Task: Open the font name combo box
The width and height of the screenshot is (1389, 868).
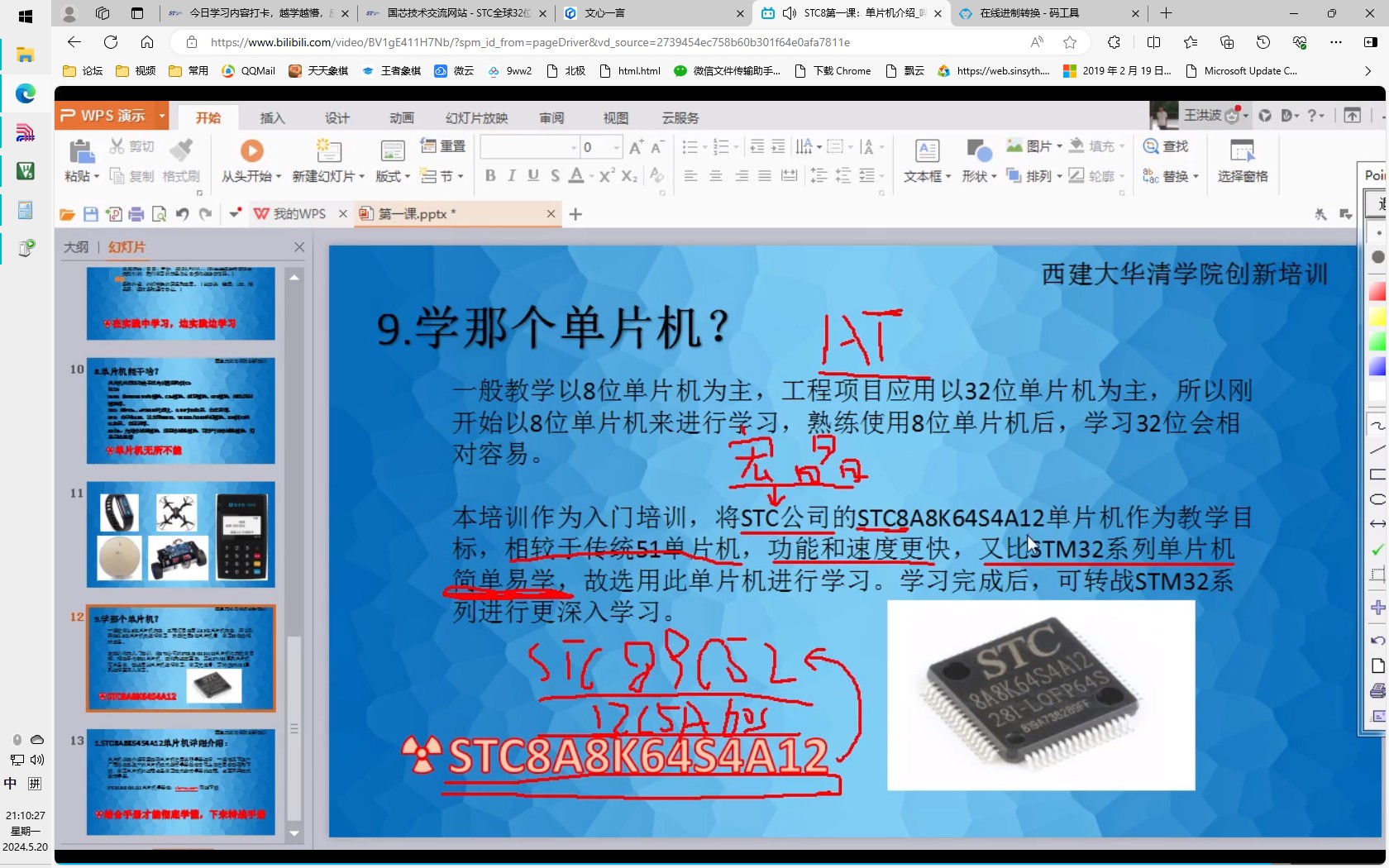Action: [x=529, y=147]
